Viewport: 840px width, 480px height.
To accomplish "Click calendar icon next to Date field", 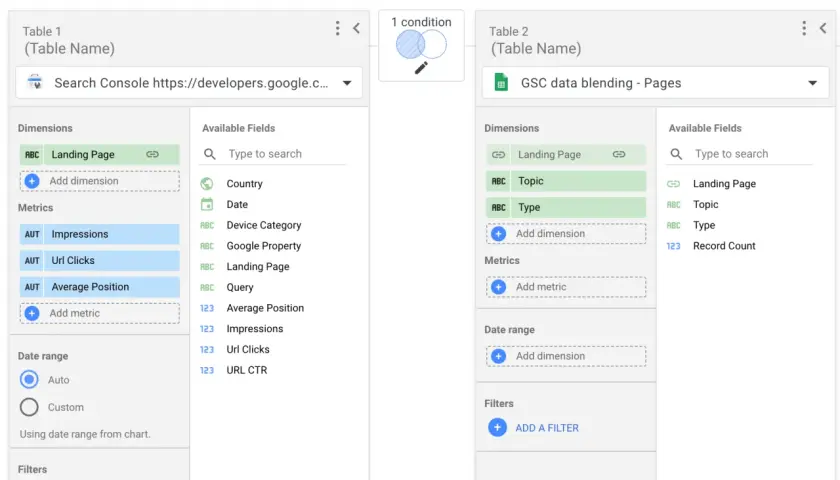I will point(207,205).
